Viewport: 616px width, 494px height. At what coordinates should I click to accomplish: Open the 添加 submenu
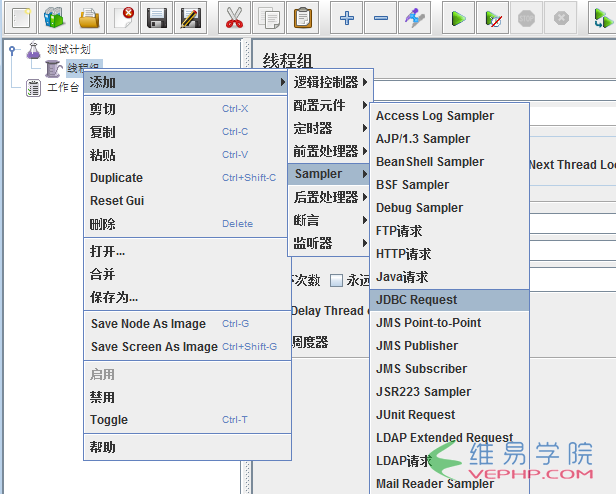[x=185, y=82]
